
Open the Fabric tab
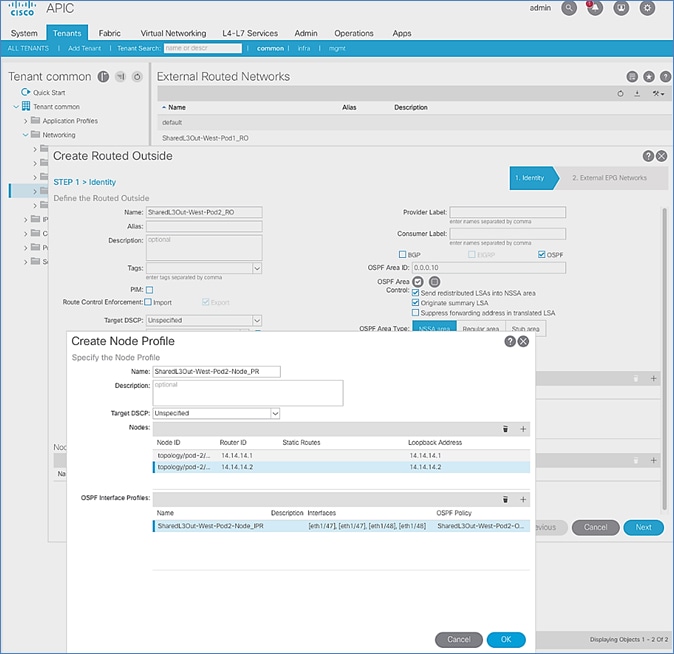pos(110,33)
